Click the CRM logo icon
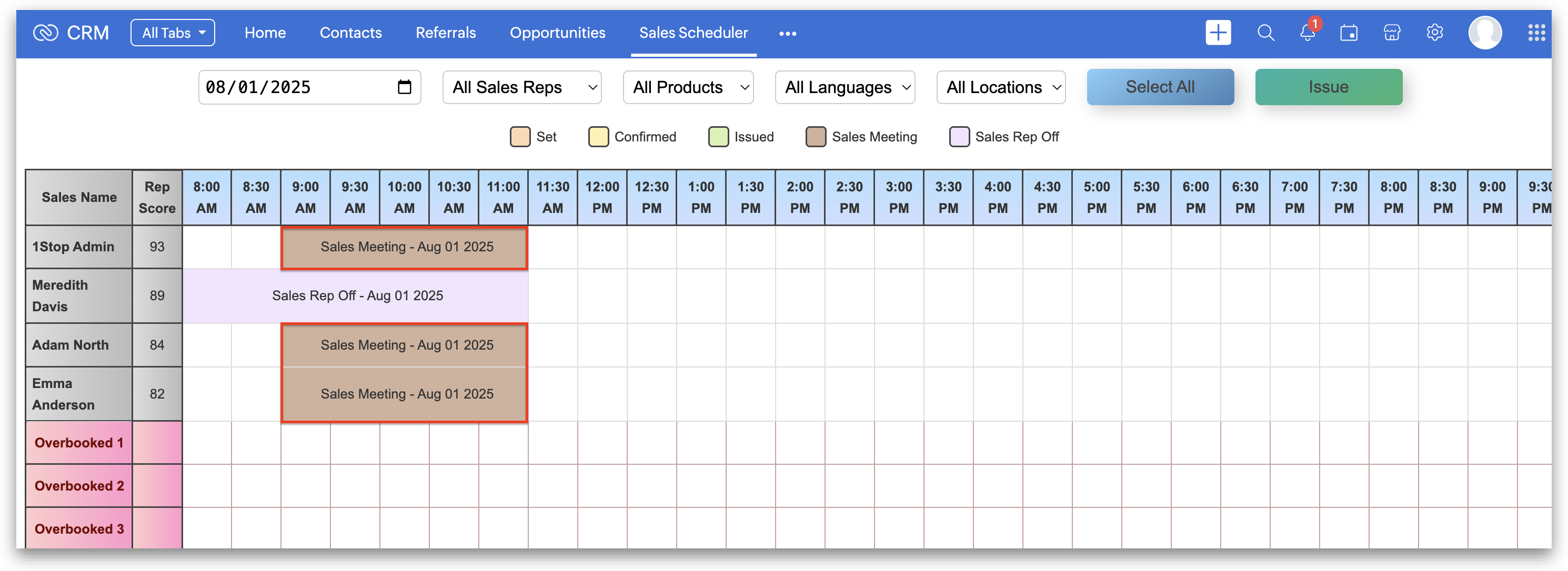The width and height of the screenshot is (1568, 571). click(x=45, y=33)
